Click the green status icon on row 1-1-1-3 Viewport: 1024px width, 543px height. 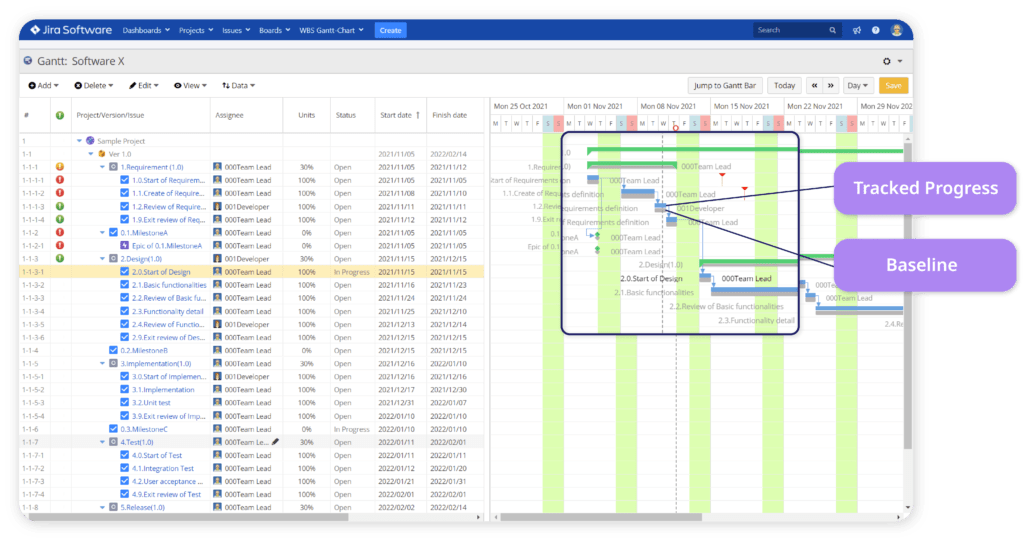59,206
